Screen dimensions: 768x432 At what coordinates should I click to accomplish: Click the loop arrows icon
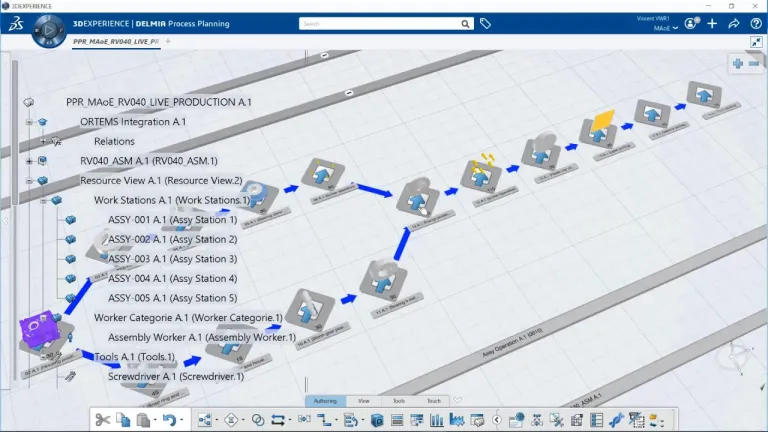278,420
